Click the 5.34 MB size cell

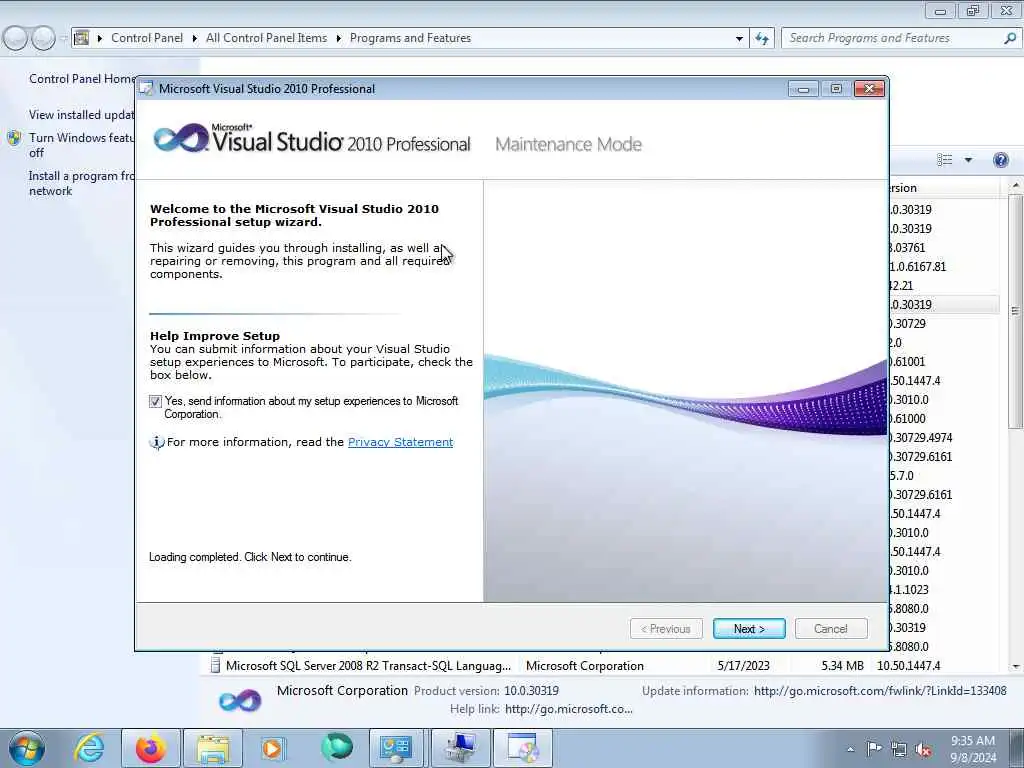coord(842,666)
